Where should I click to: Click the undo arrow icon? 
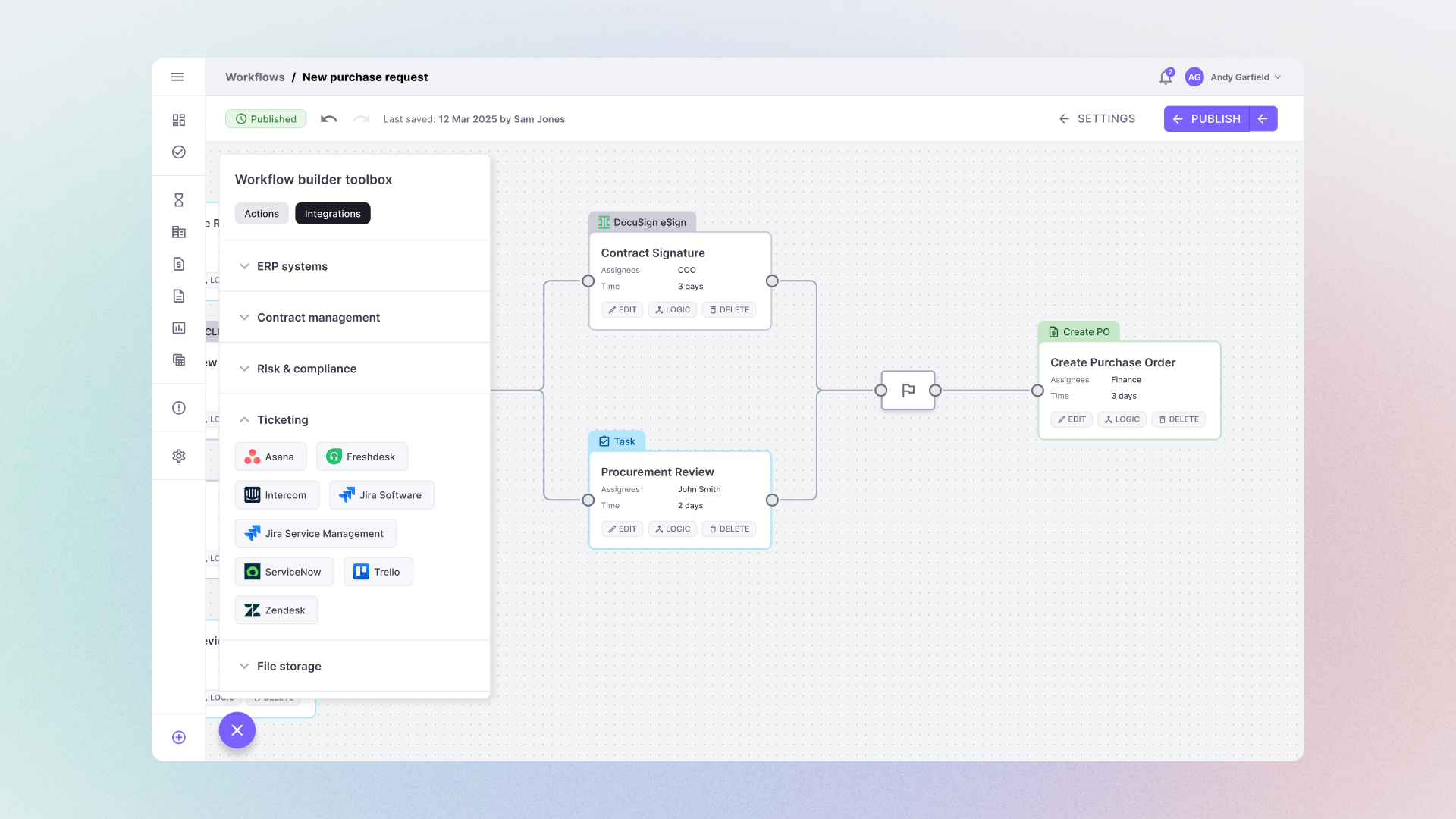click(328, 119)
